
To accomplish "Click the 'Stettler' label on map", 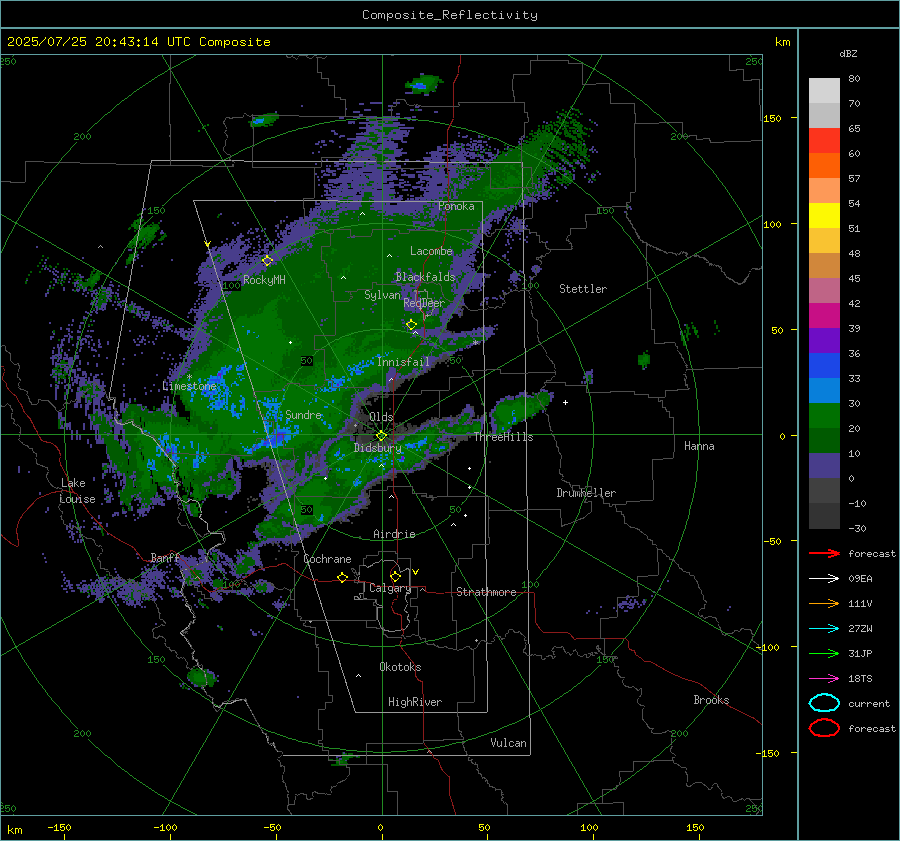I will (x=583, y=289).
